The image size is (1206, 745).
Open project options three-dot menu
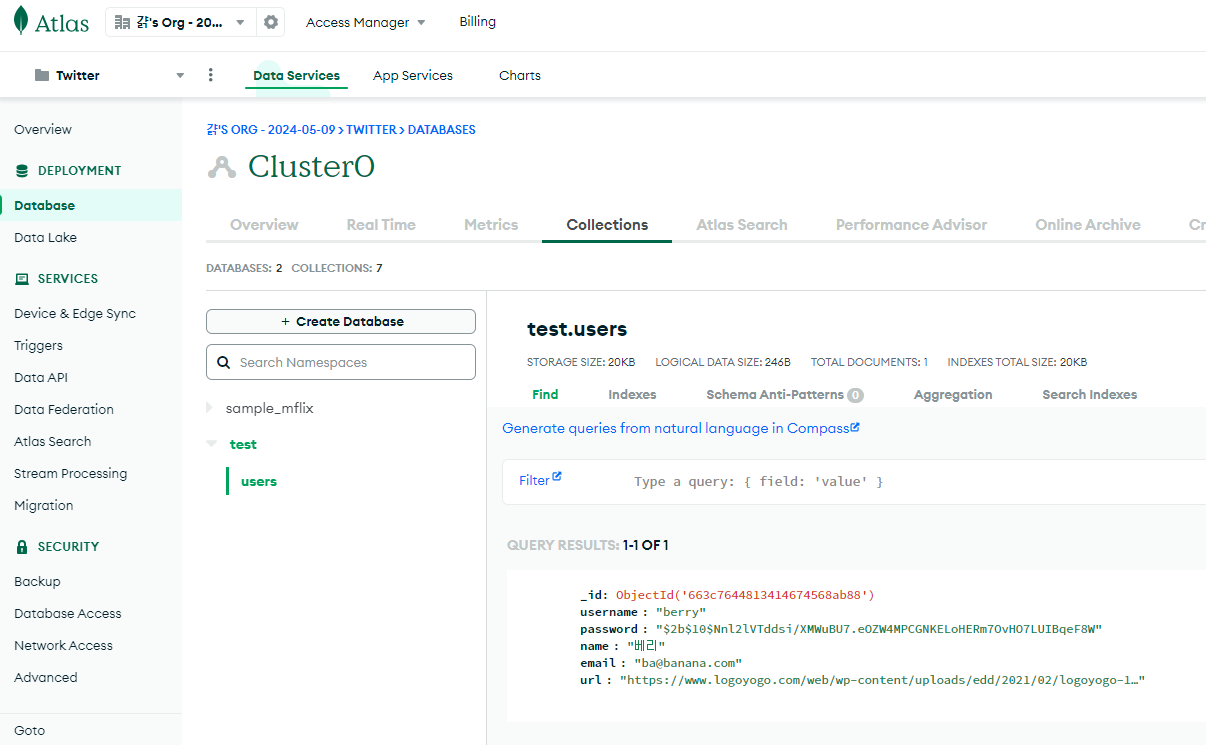point(210,75)
